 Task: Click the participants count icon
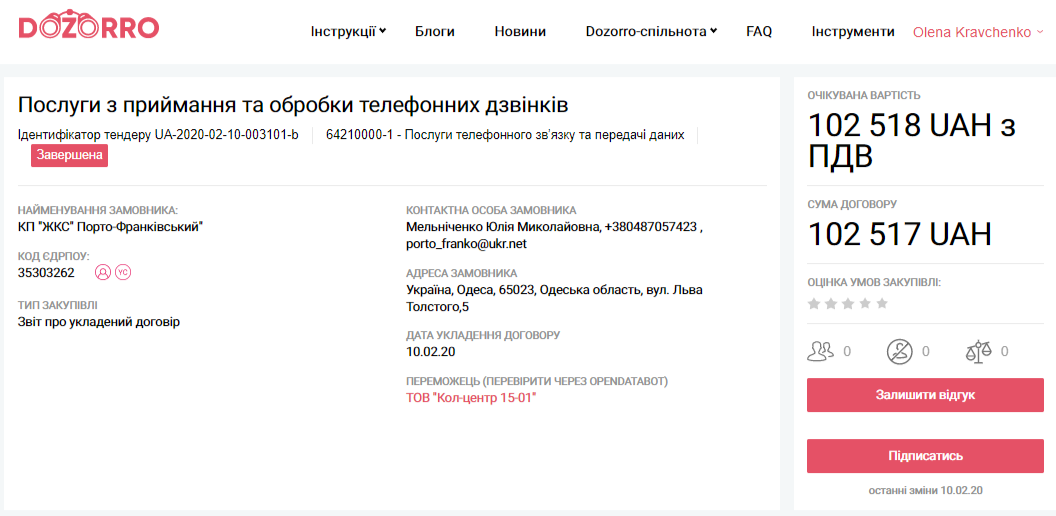(x=820, y=351)
